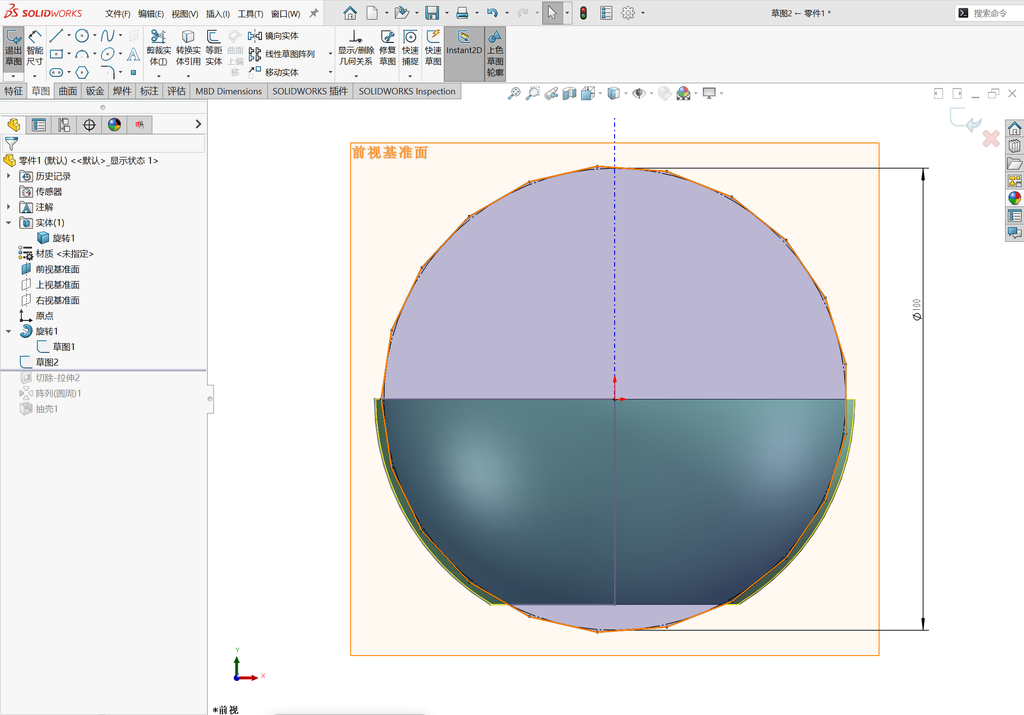Viewport: 1024px width, 715px height.
Task: Switch to the MBD Dimensions tab
Action: 229,91
